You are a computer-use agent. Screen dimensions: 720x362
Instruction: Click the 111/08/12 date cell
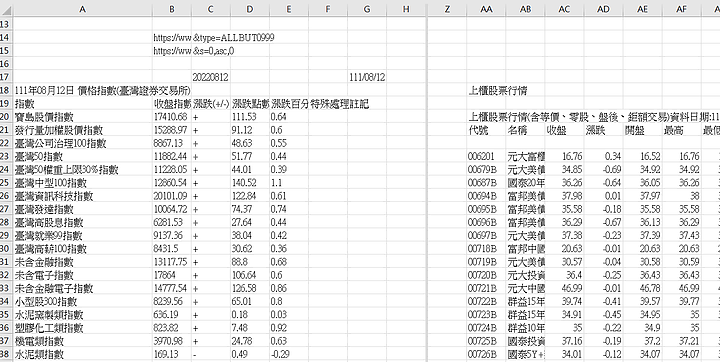[x=367, y=77]
